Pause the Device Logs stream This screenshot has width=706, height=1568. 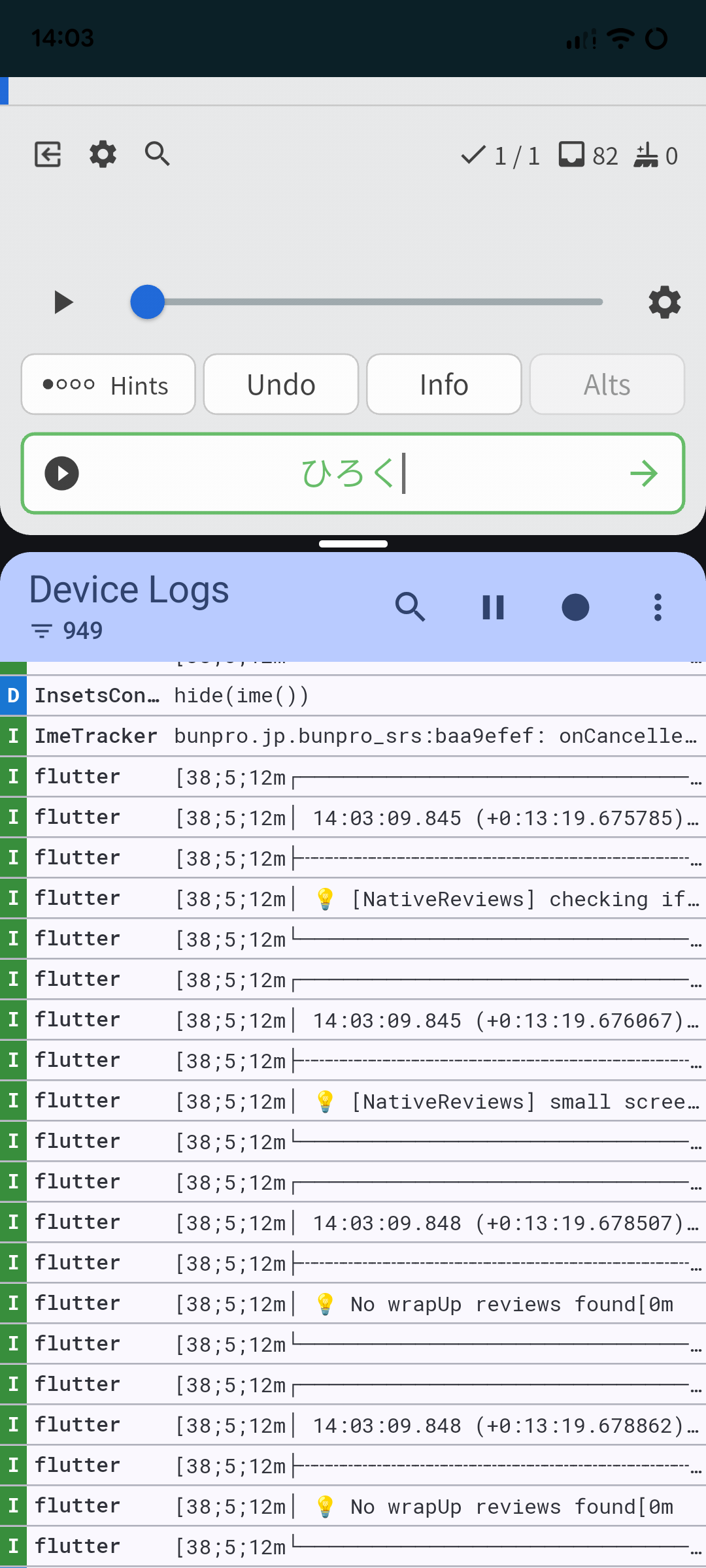pos(493,608)
